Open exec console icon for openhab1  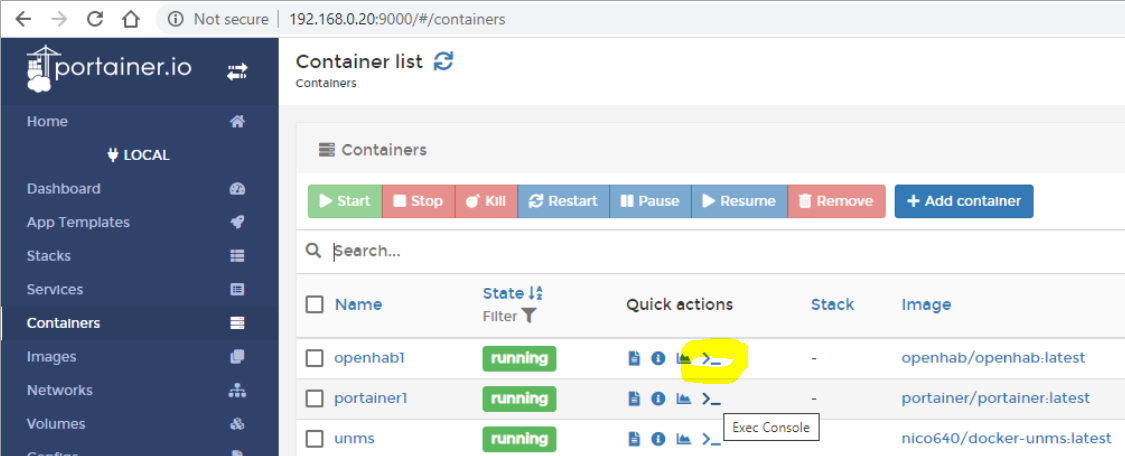[x=711, y=358]
